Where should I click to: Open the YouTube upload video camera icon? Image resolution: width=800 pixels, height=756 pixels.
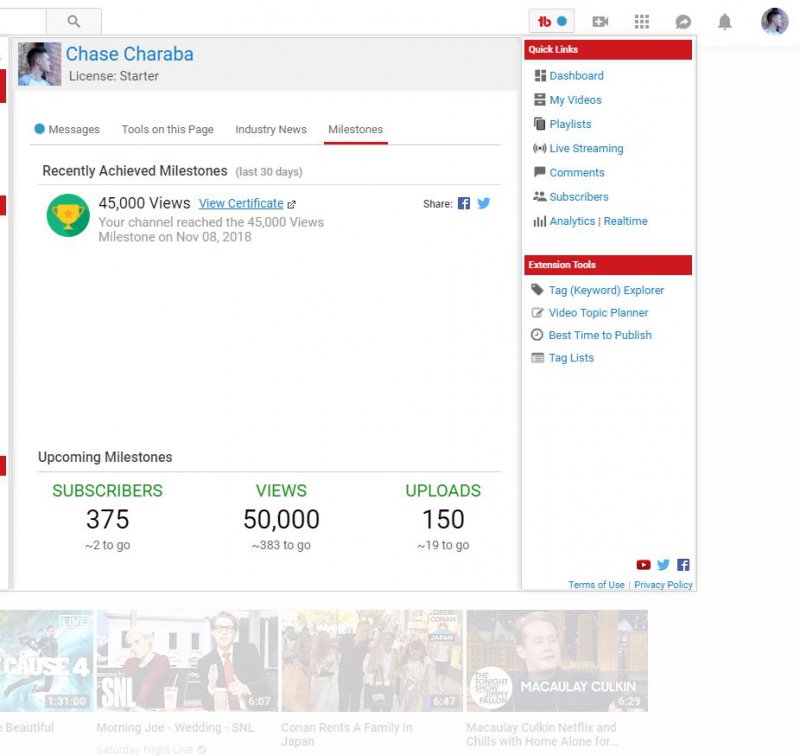click(x=600, y=22)
